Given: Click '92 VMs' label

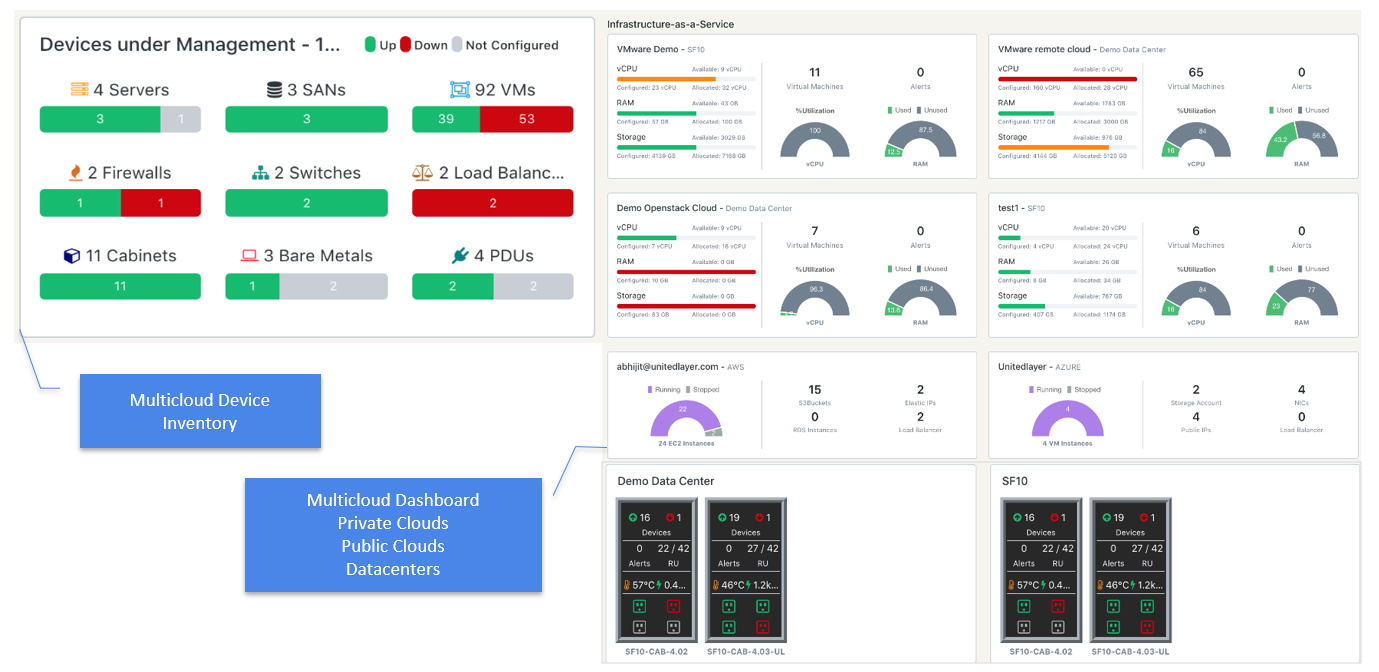Looking at the screenshot, I should point(505,90).
